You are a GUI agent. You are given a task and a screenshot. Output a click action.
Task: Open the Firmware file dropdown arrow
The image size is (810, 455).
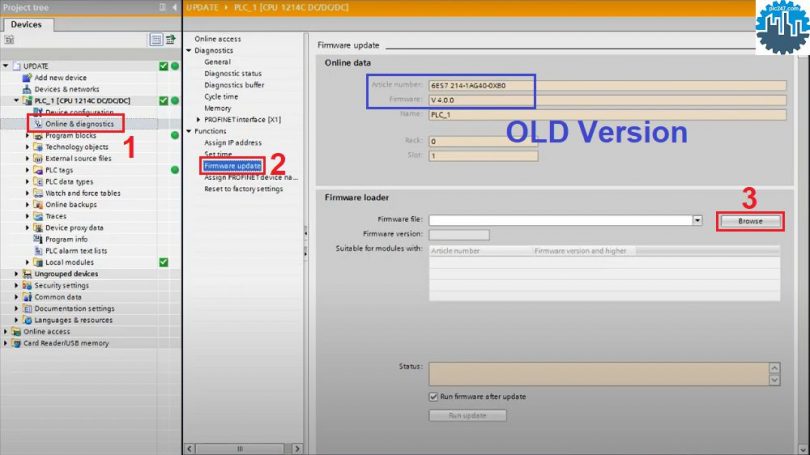[x=697, y=220]
